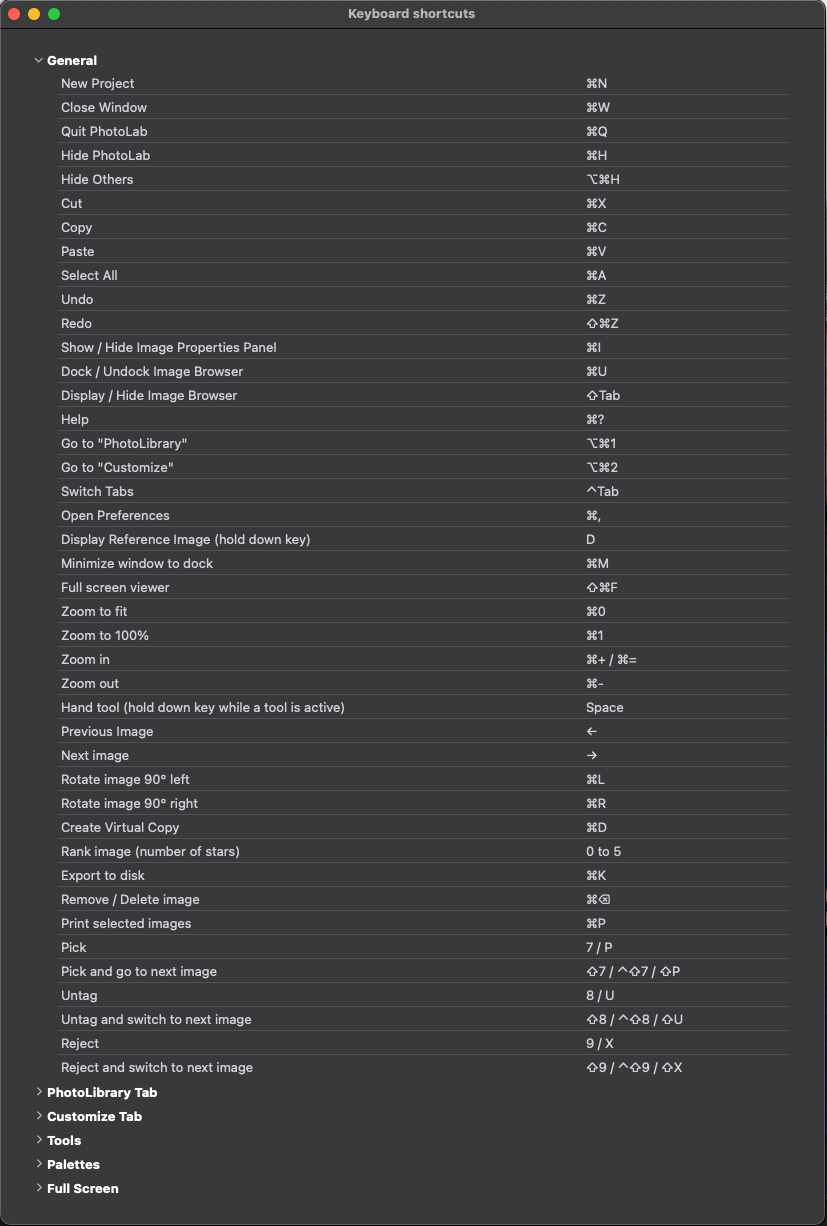Expand the Customize Tab section
This screenshot has width=827, height=1226.
coord(39,1116)
